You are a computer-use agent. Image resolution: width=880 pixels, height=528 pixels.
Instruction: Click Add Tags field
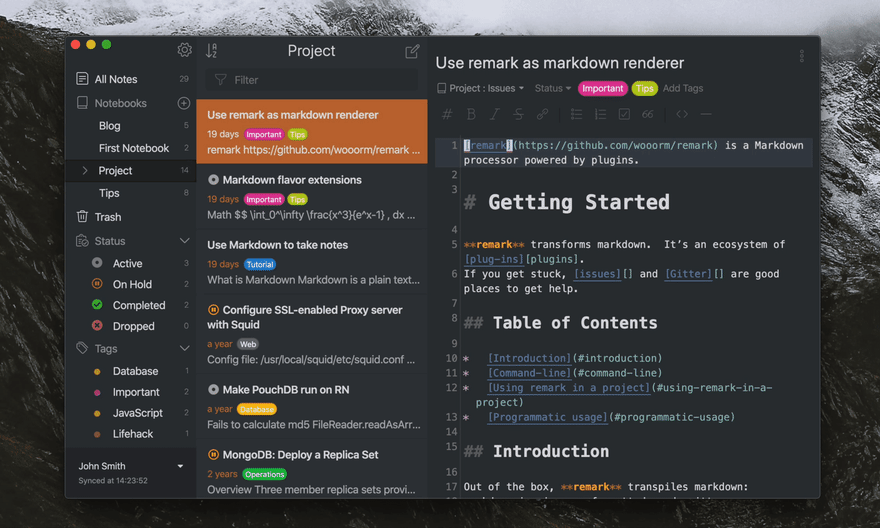pos(682,88)
